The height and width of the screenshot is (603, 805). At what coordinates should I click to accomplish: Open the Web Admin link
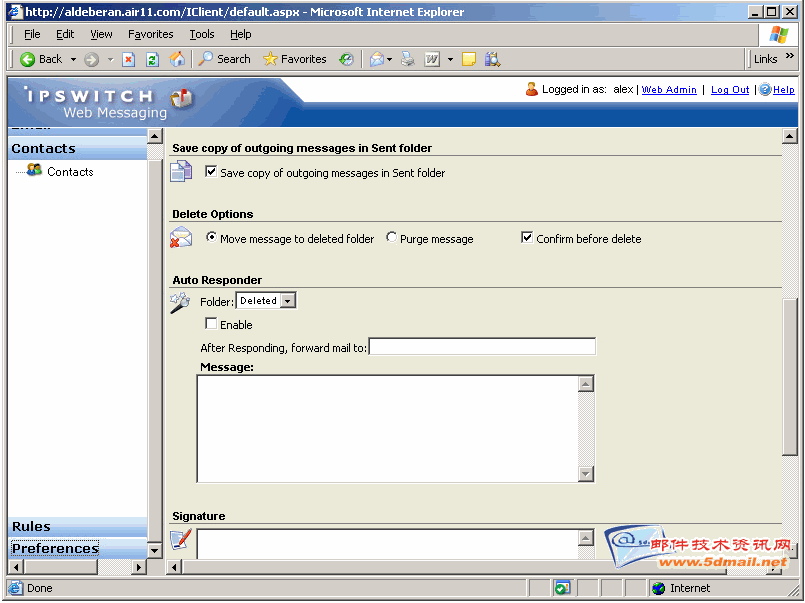click(x=669, y=90)
